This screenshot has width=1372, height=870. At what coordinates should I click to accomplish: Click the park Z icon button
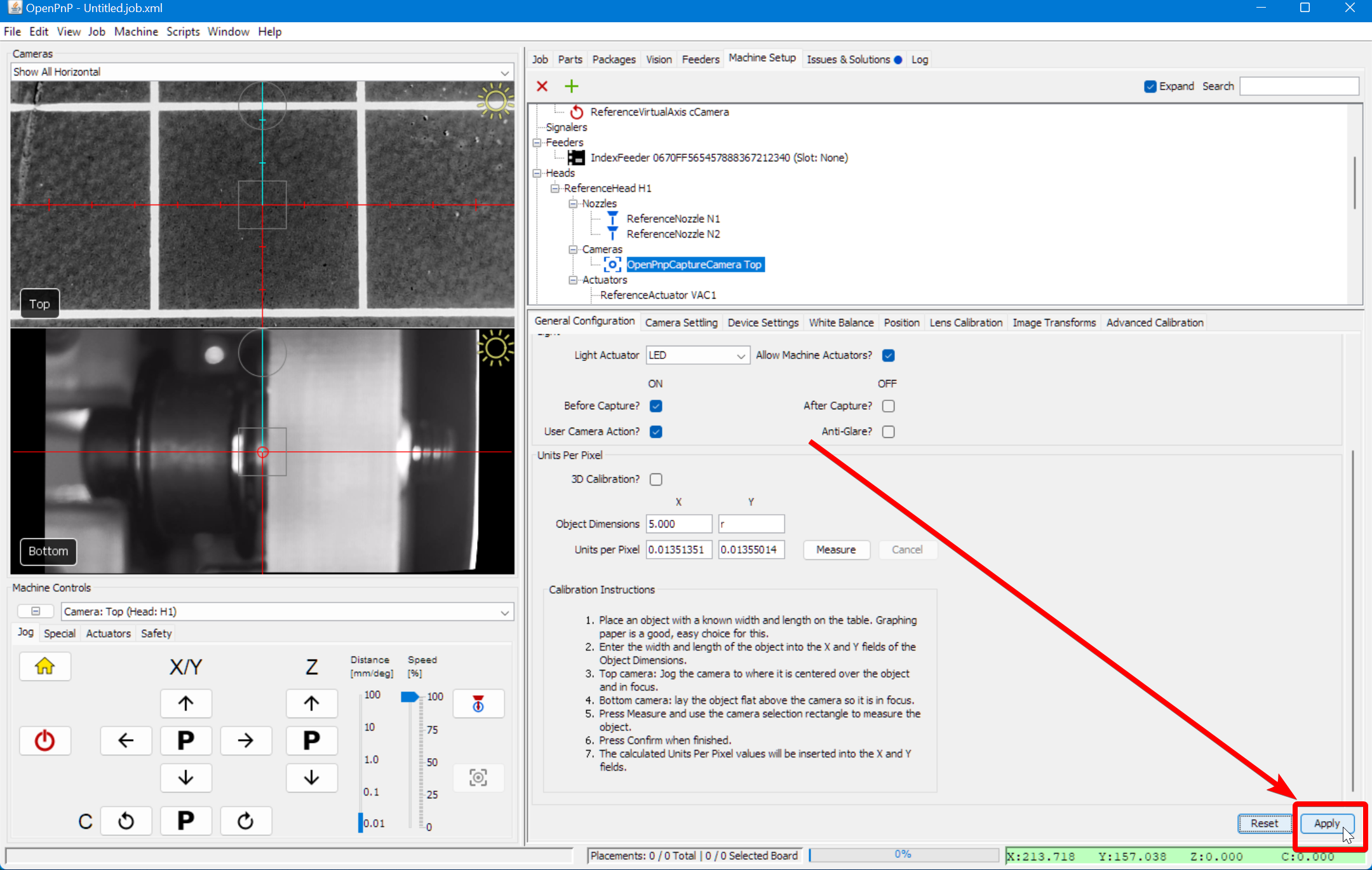coord(311,740)
